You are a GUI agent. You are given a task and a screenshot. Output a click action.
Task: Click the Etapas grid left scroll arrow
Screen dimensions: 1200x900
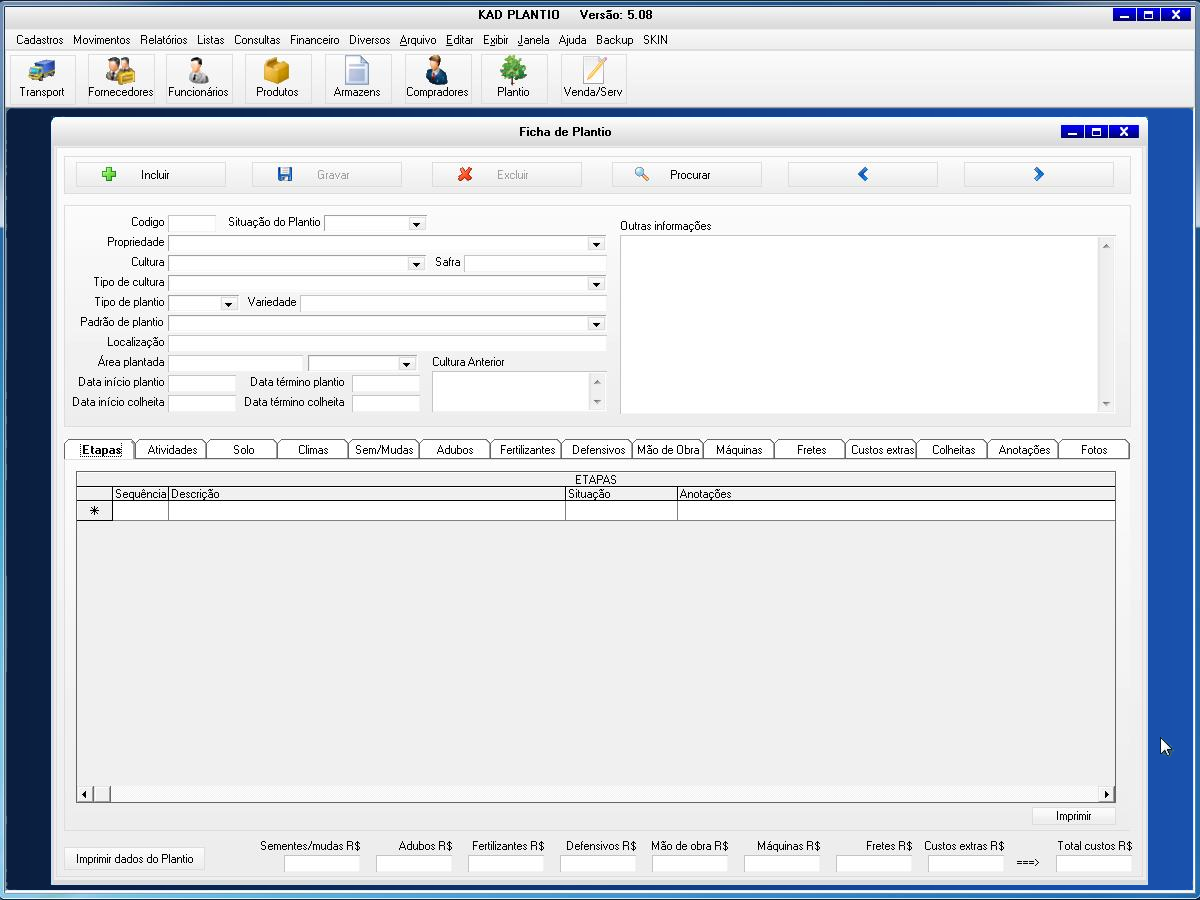click(85, 794)
